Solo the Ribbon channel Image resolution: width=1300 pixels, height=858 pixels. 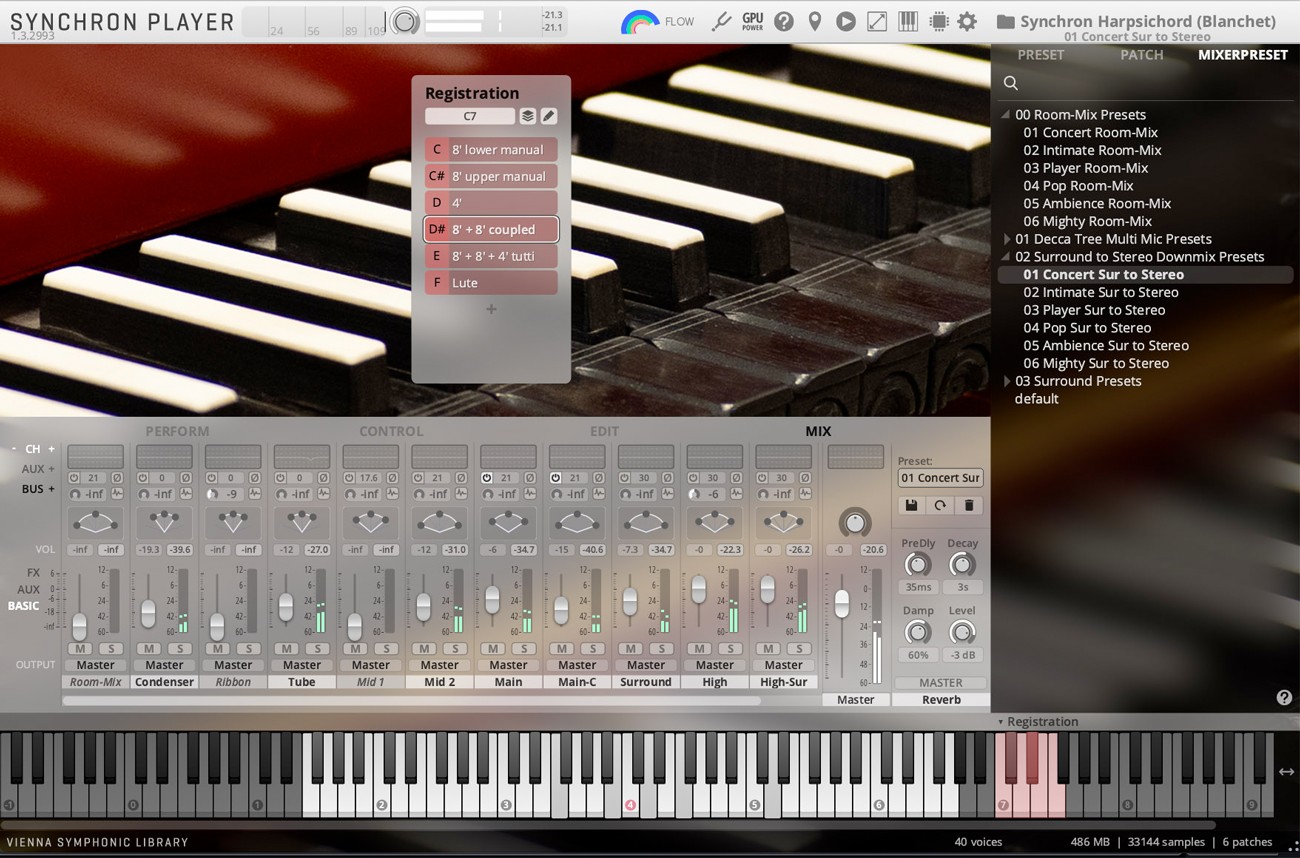pos(246,648)
